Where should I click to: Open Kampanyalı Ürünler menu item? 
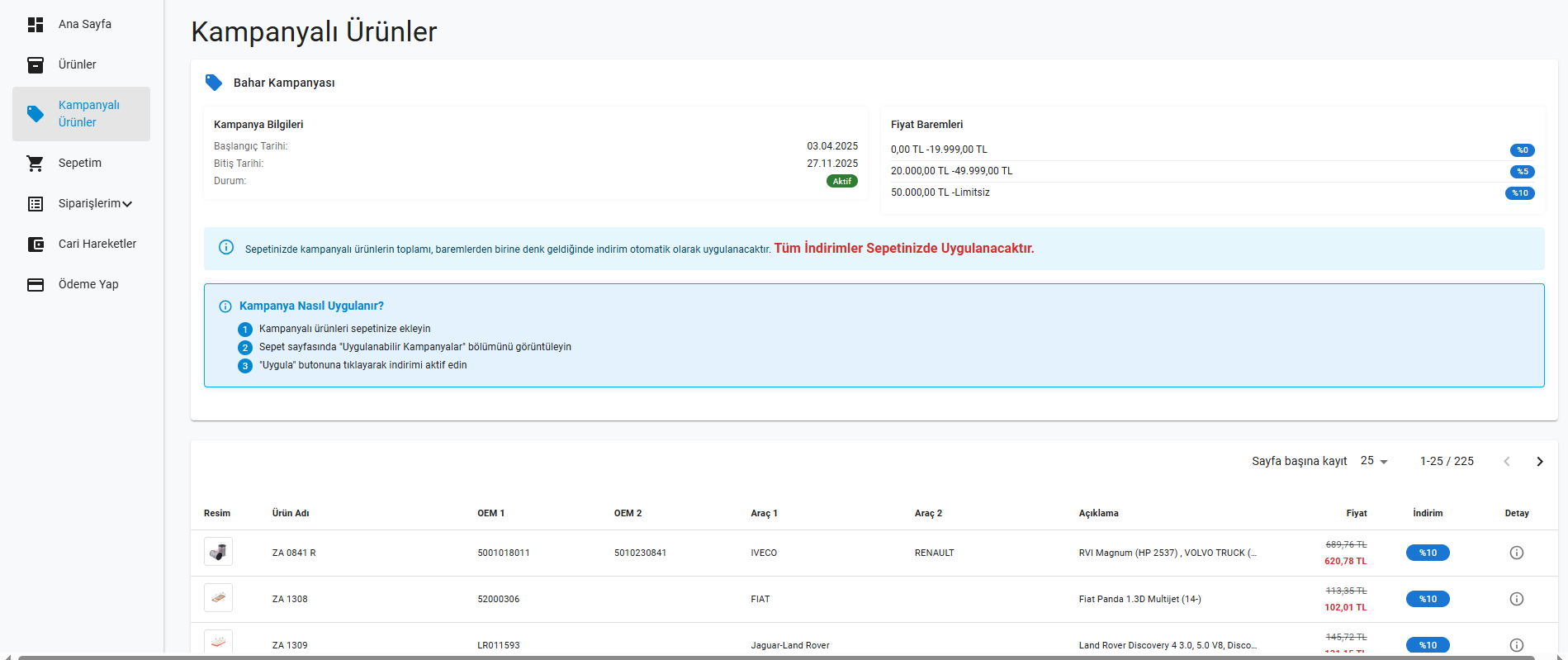(81, 114)
